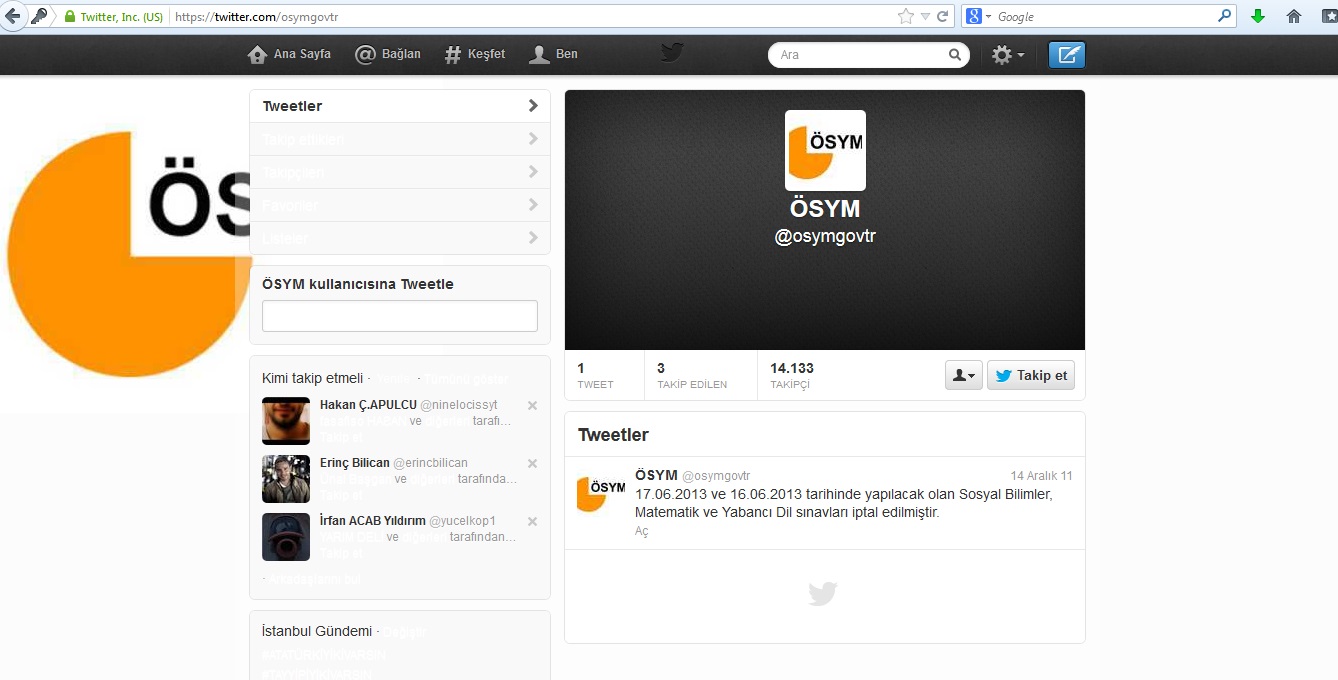Click the Twitter, Inc. (US) identity label
The width and height of the screenshot is (1338, 680).
(x=121, y=17)
